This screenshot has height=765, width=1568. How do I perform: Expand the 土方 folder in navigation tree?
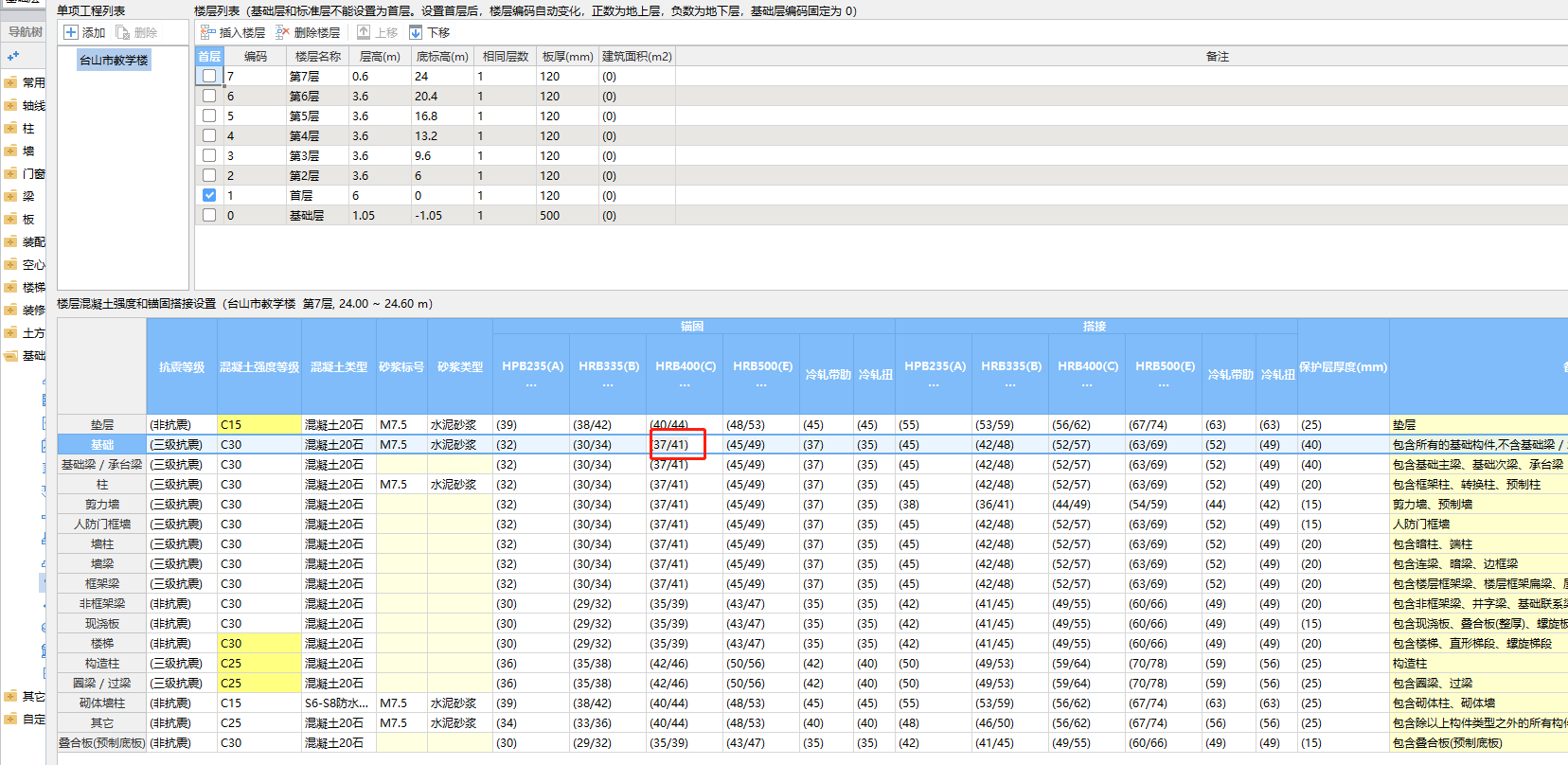[10, 332]
